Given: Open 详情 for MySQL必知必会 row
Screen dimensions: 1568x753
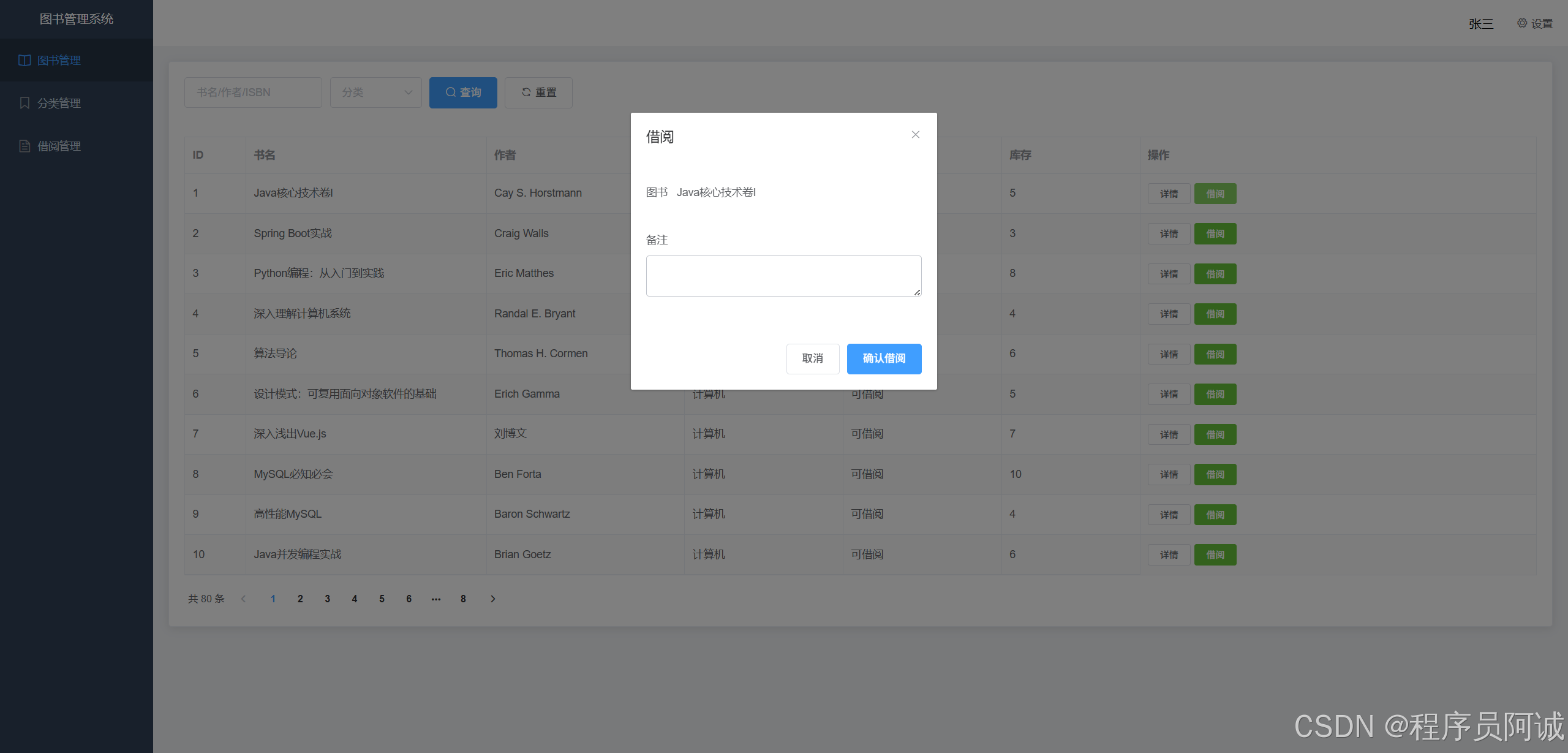Looking at the screenshot, I should [x=1168, y=475].
